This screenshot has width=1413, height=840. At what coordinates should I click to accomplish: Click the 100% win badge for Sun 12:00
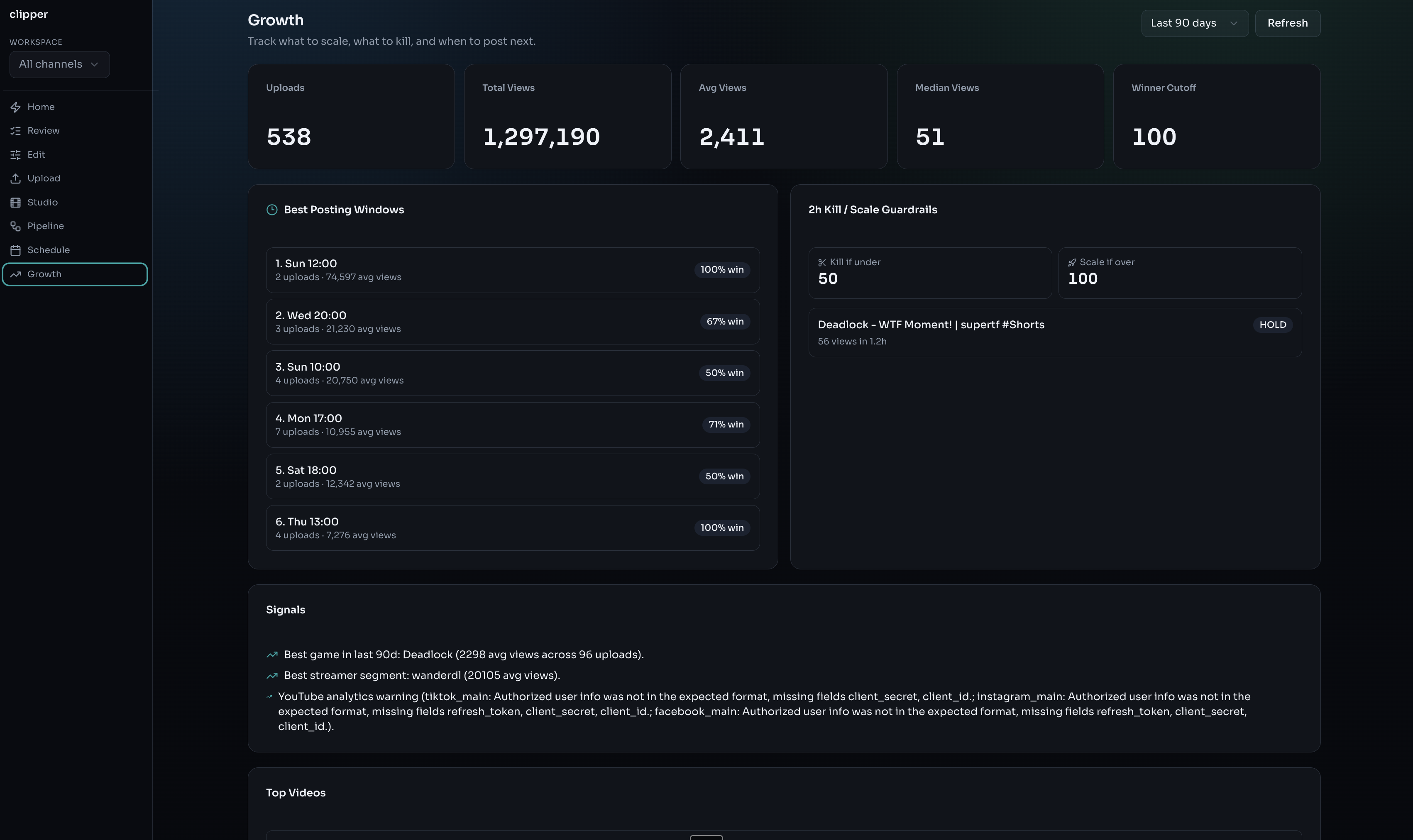pos(722,270)
